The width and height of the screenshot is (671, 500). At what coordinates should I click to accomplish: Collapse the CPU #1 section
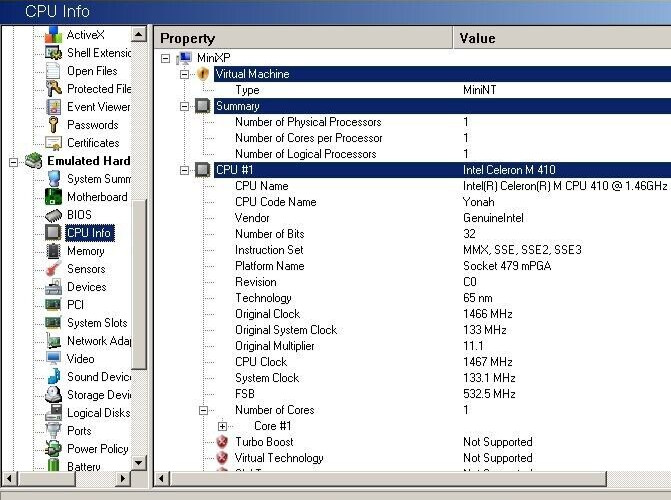[x=184, y=170]
